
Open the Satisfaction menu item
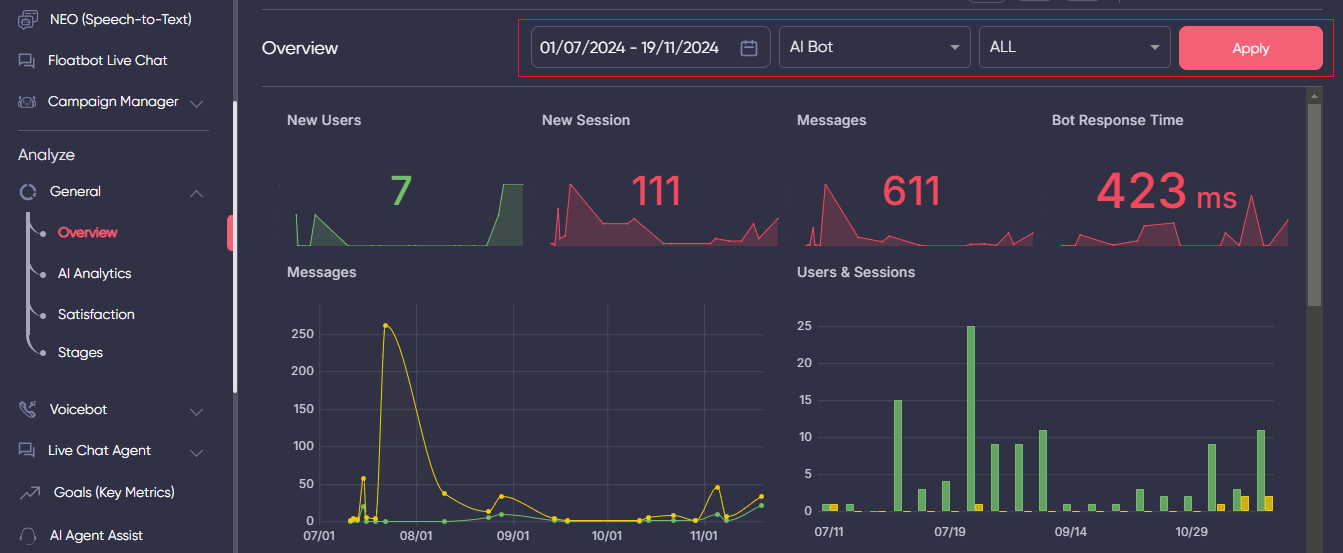(x=96, y=314)
